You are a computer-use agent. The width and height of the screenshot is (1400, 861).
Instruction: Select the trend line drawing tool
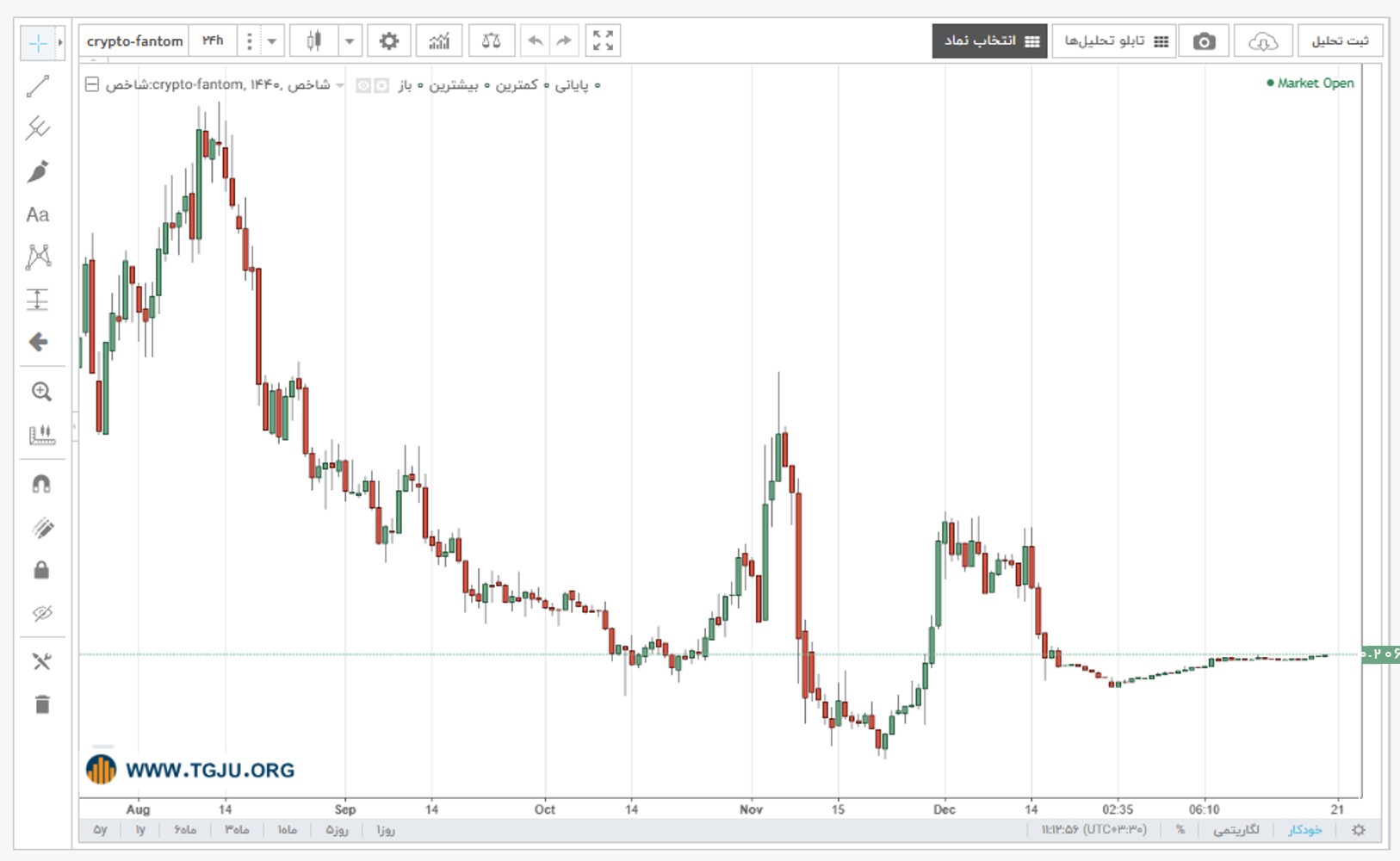38,86
